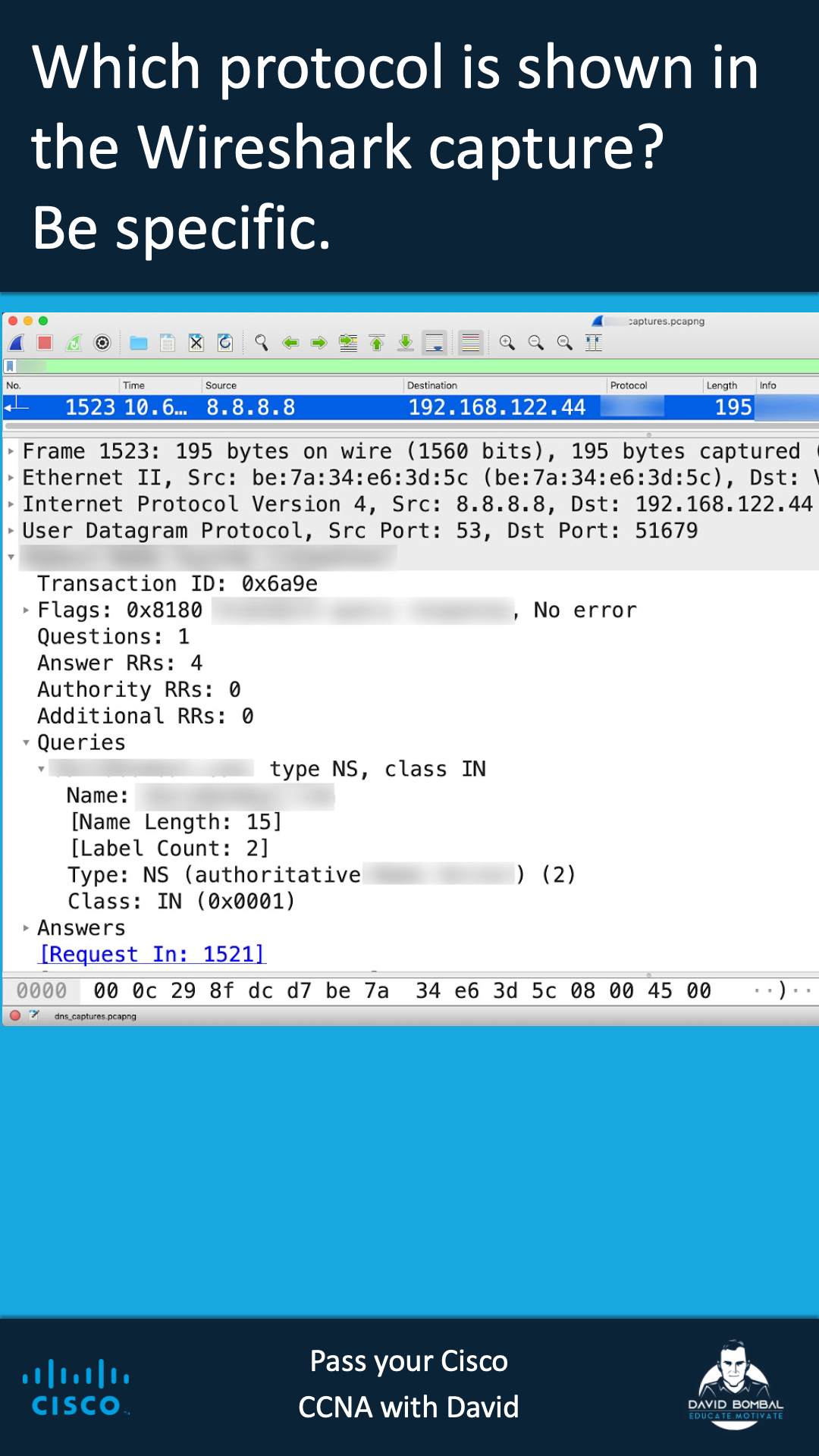819x1456 pixels.
Task: Reset text to normal size
Action: [565, 343]
